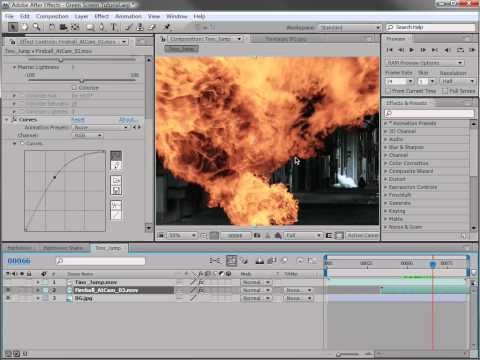Select the Hand tool
The width and height of the screenshot is (480, 360).
25,27
